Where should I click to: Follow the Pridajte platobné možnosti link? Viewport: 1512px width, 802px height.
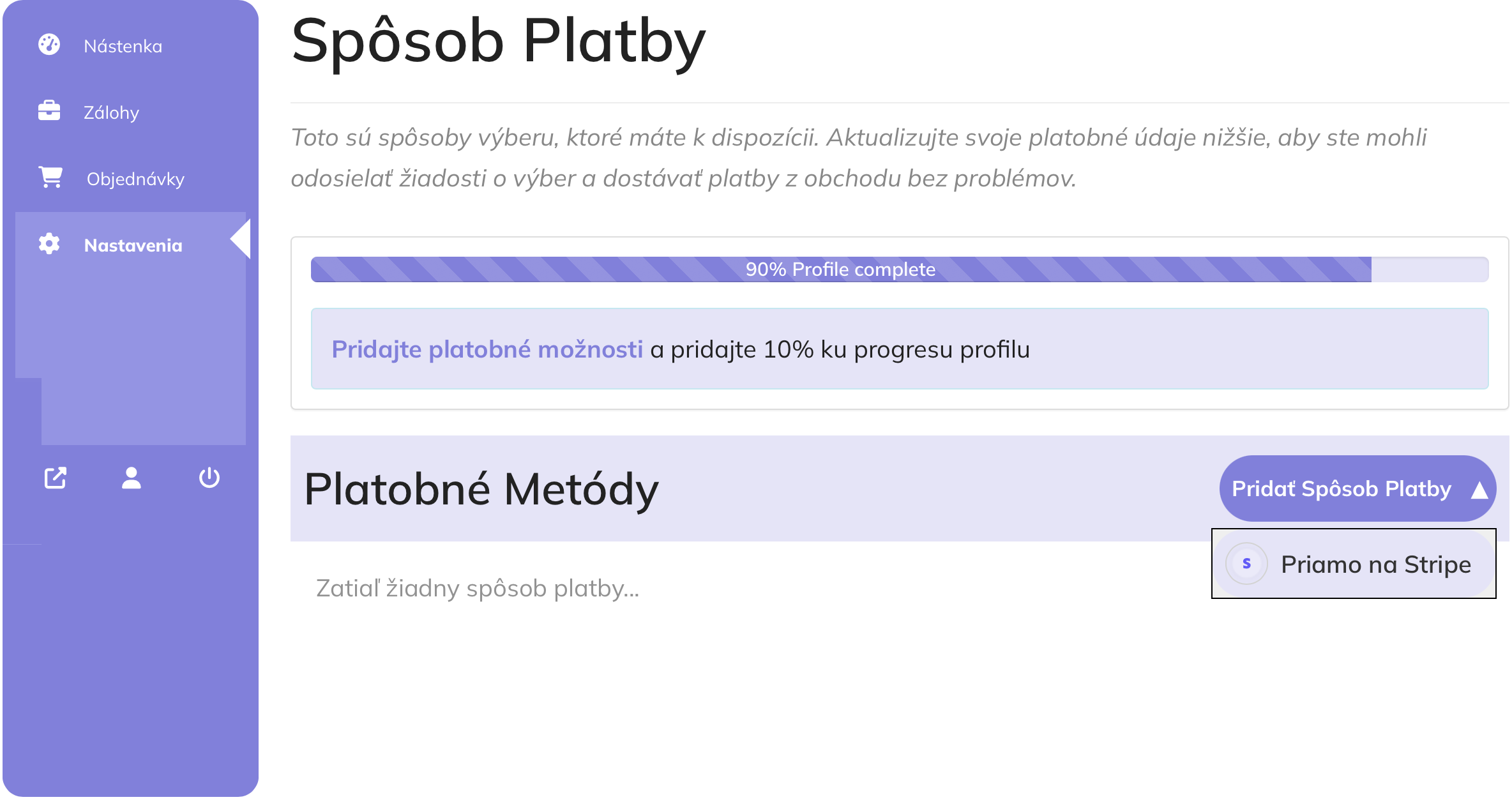(487, 349)
